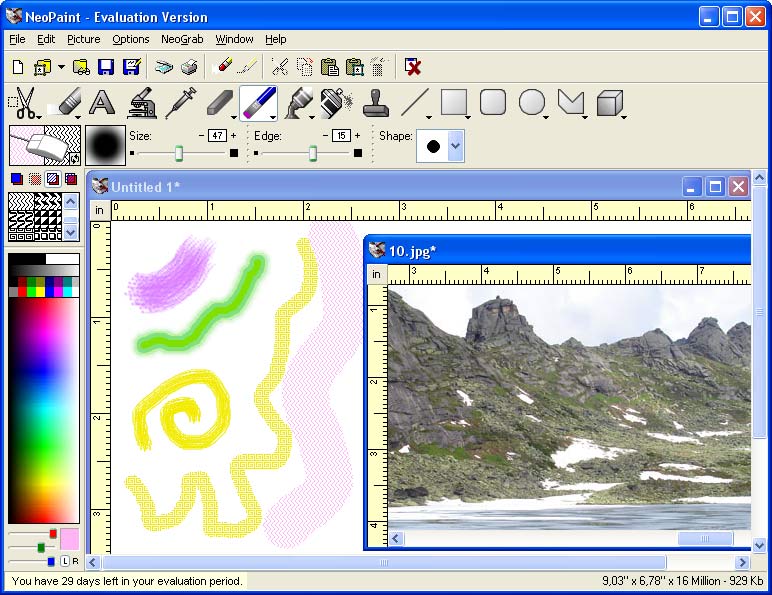Increase Edge with the plus button
Image resolution: width=772 pixels, height=595 pixels.
(357, 135)
